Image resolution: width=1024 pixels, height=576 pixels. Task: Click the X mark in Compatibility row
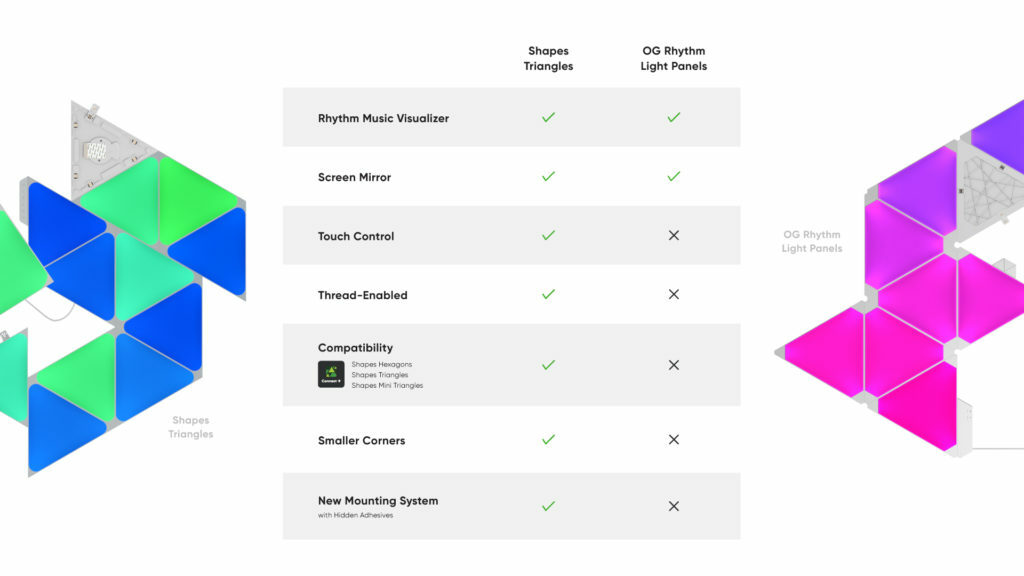click(673, 365)
